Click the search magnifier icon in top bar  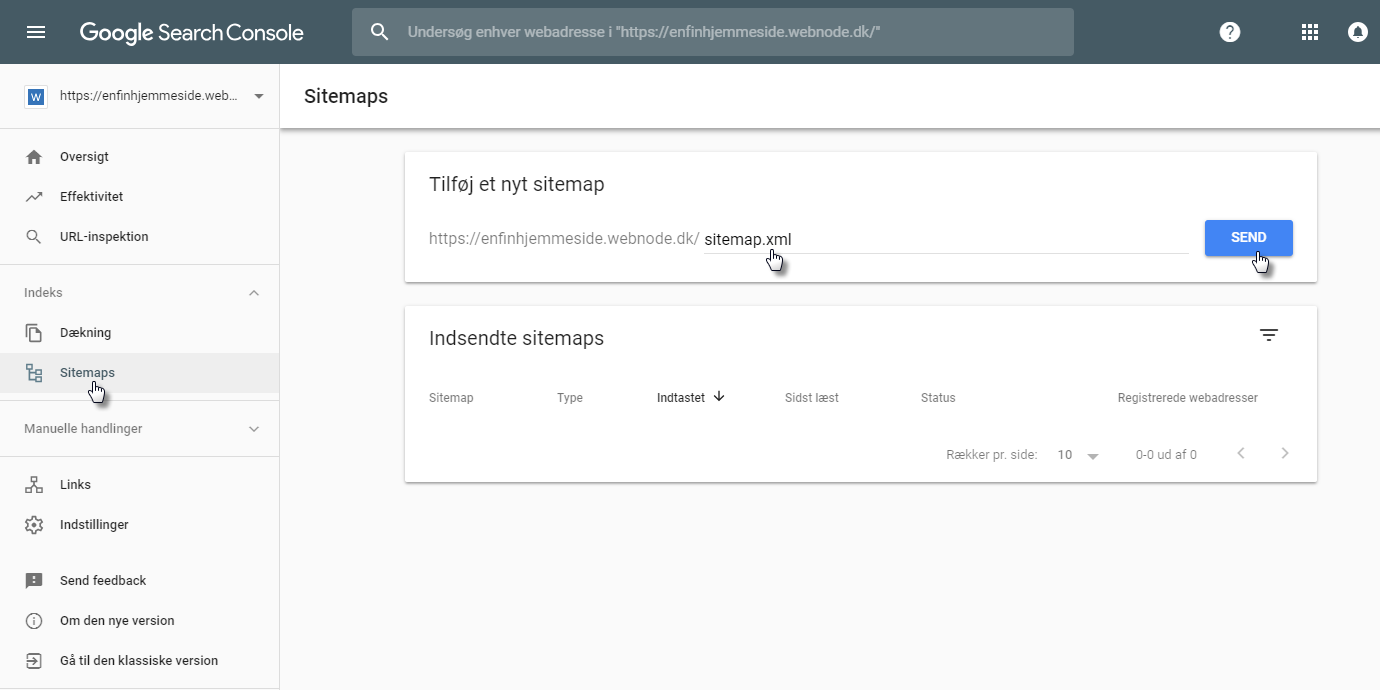tap(379, 32)
